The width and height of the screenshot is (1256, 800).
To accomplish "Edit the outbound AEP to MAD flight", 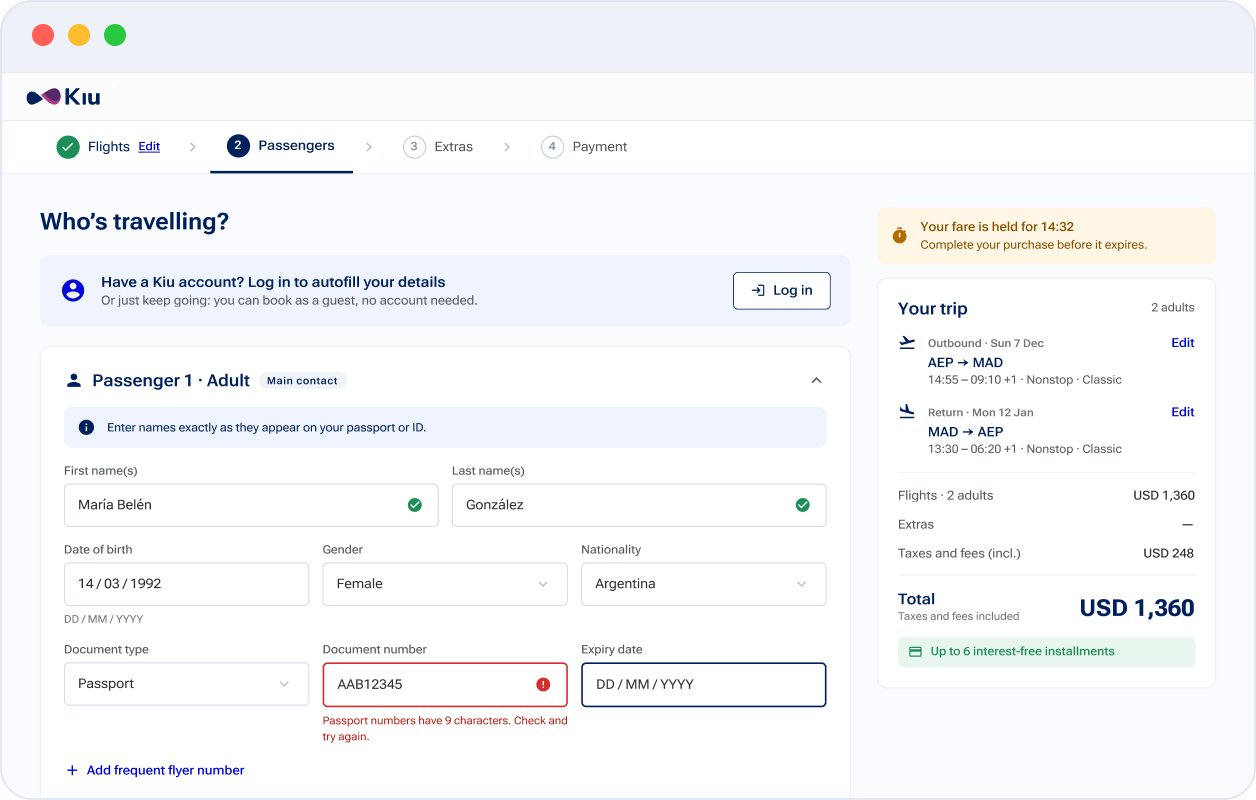I will [1183, 343].
